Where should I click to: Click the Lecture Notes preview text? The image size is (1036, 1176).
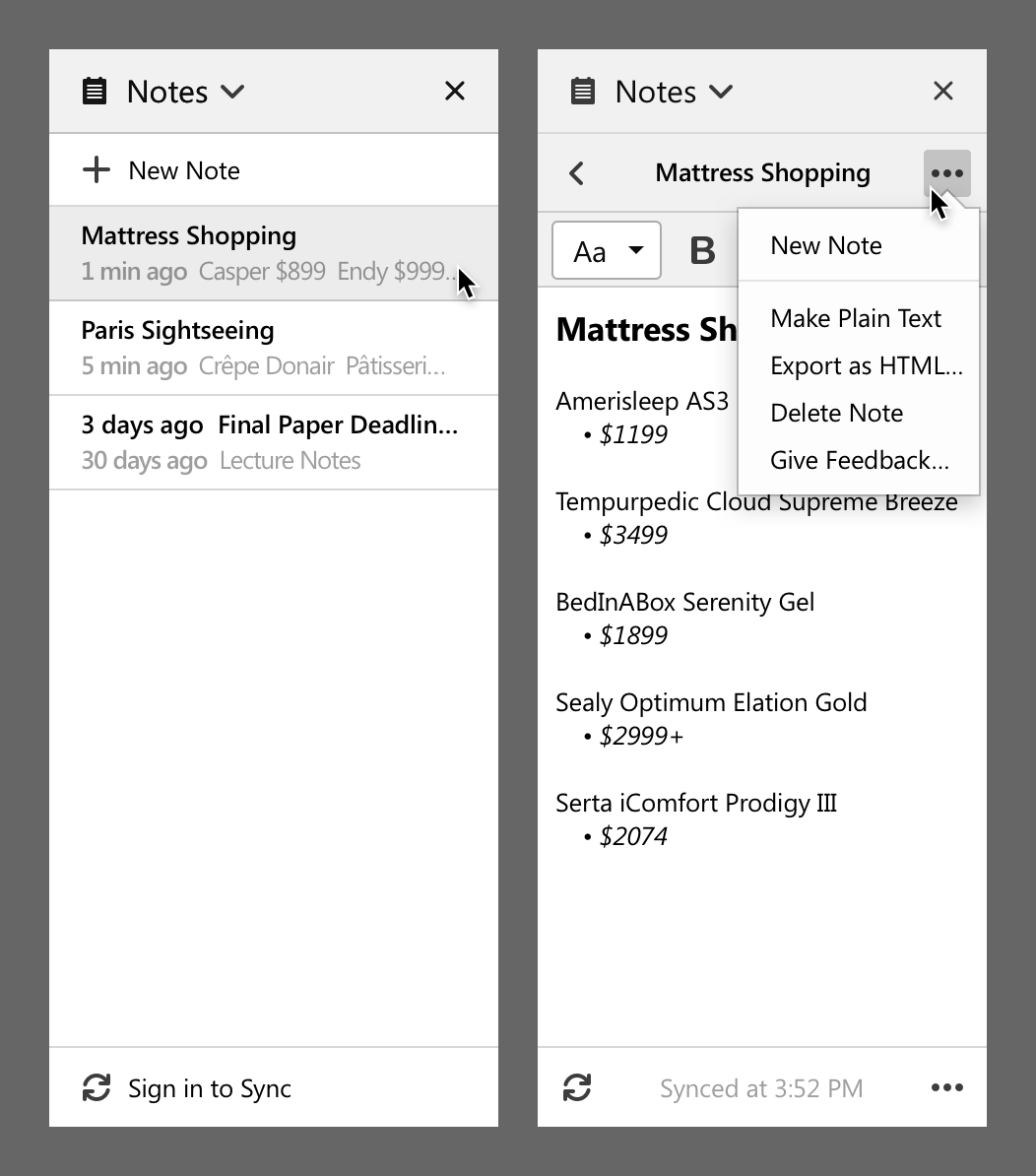point(291,461)
